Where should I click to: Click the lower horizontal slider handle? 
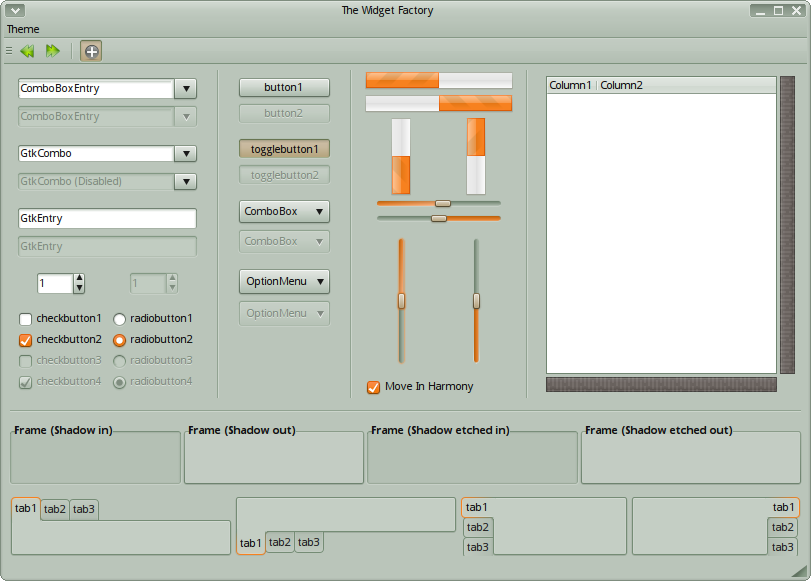click(x=439, y=218)
